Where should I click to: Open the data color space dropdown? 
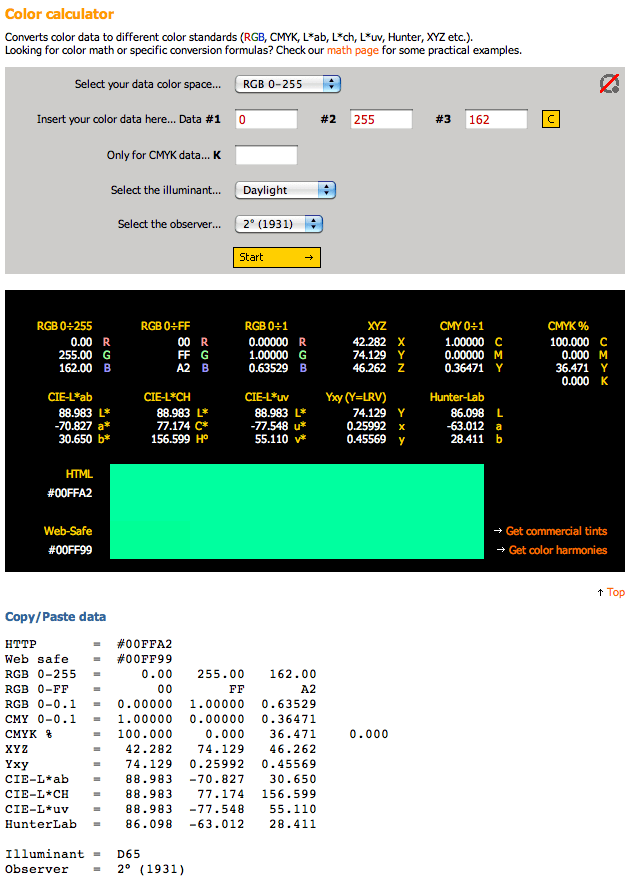pyautogui.click(x=288, y=84)
